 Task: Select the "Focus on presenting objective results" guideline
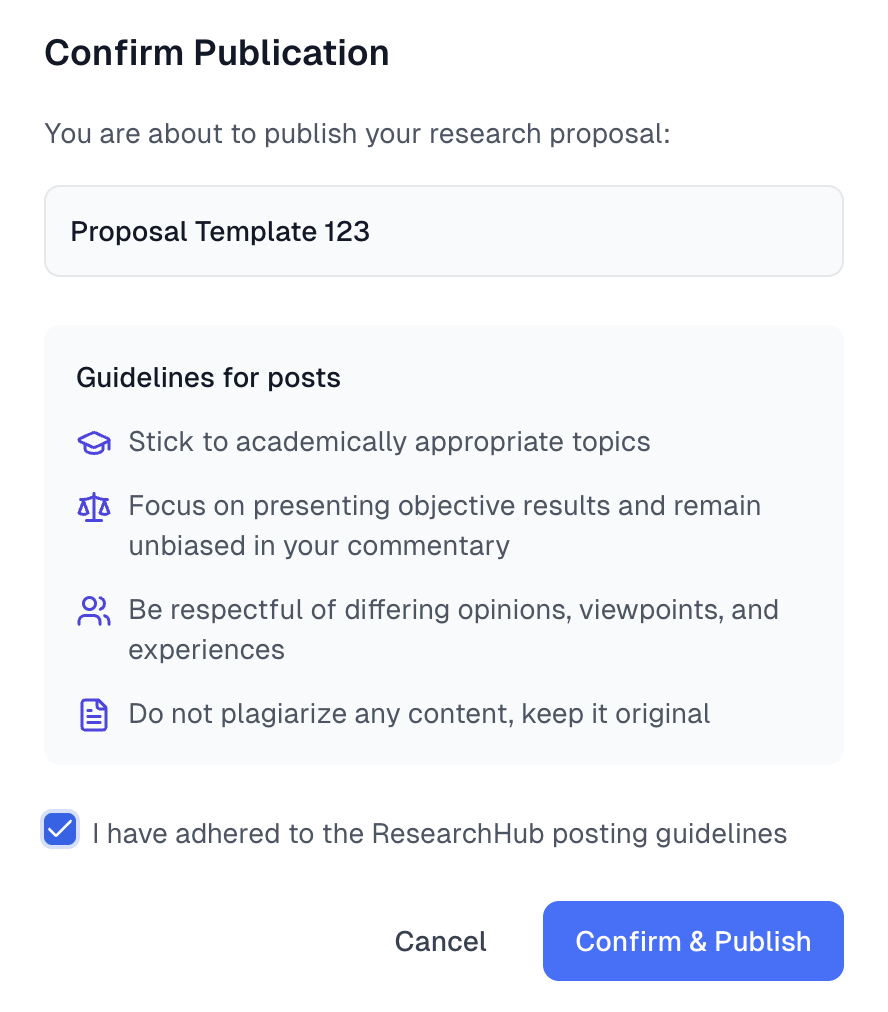tap(444, 506)
